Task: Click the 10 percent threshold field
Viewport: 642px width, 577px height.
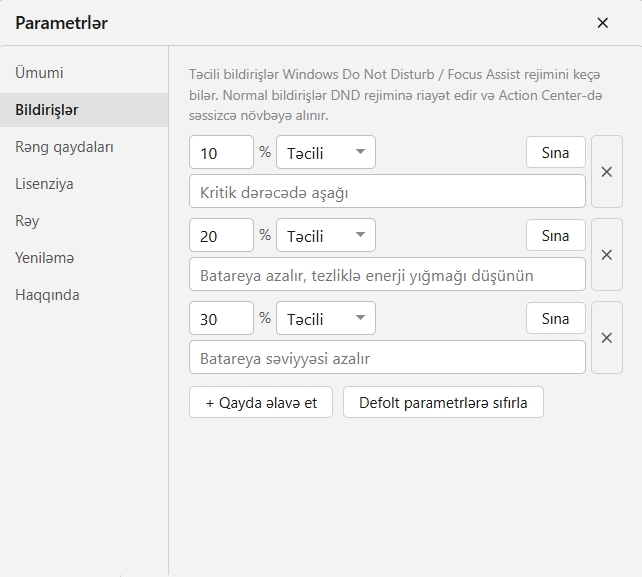Action: click(222, 152)
